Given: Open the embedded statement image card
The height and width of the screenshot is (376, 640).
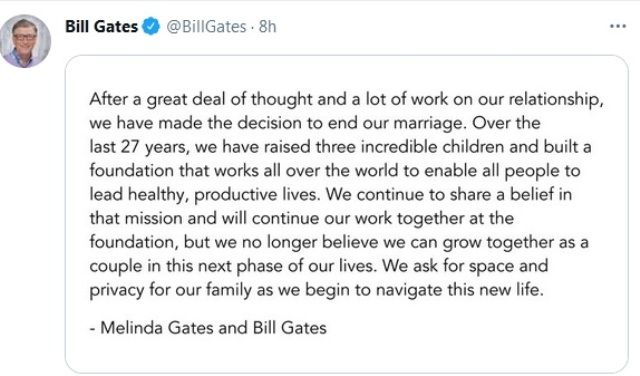Looking at the screenshot, I should click(x=347, y=214).
